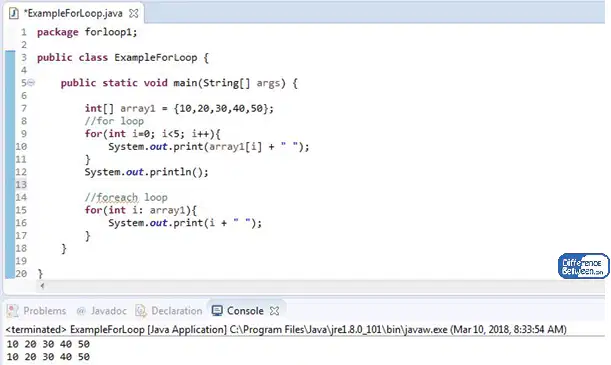Click line number 13 in the gutter
This screenshot has height=365, width=611.
[x=21, y=184]
